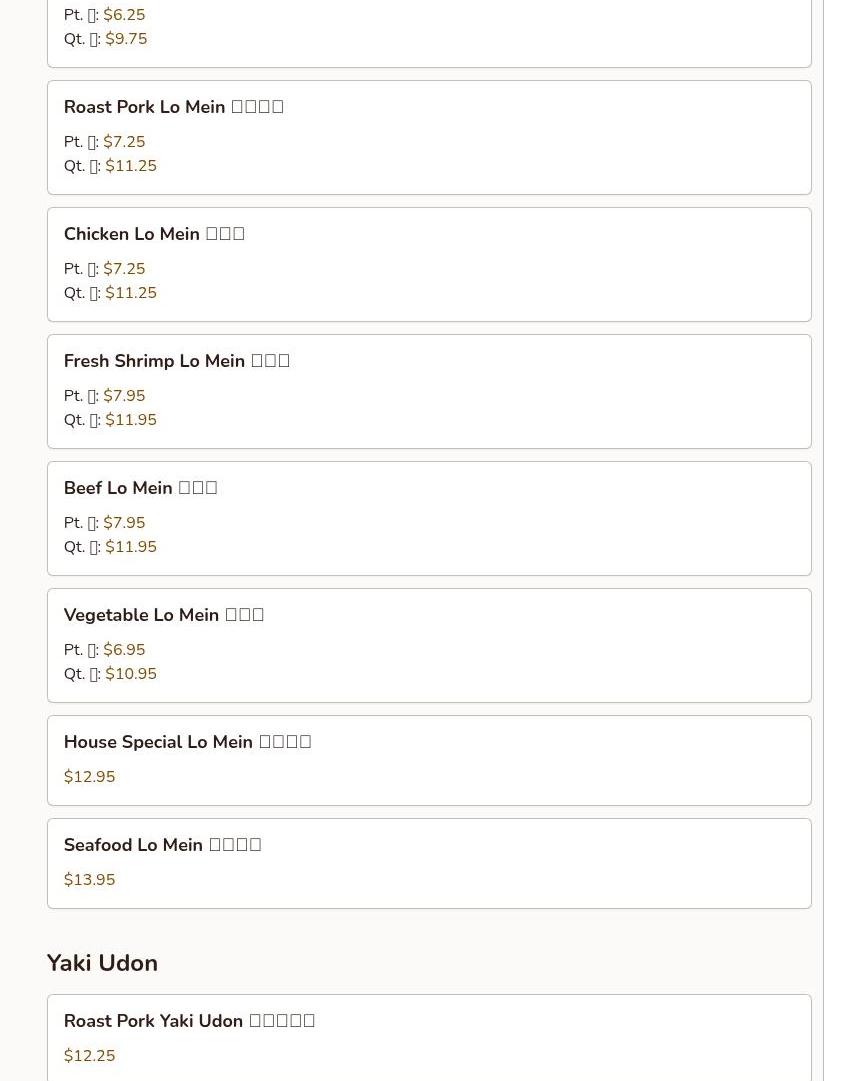Open the Fresh Shrimp Lo Mein item
844x1081 pixels.
(176, 361)
